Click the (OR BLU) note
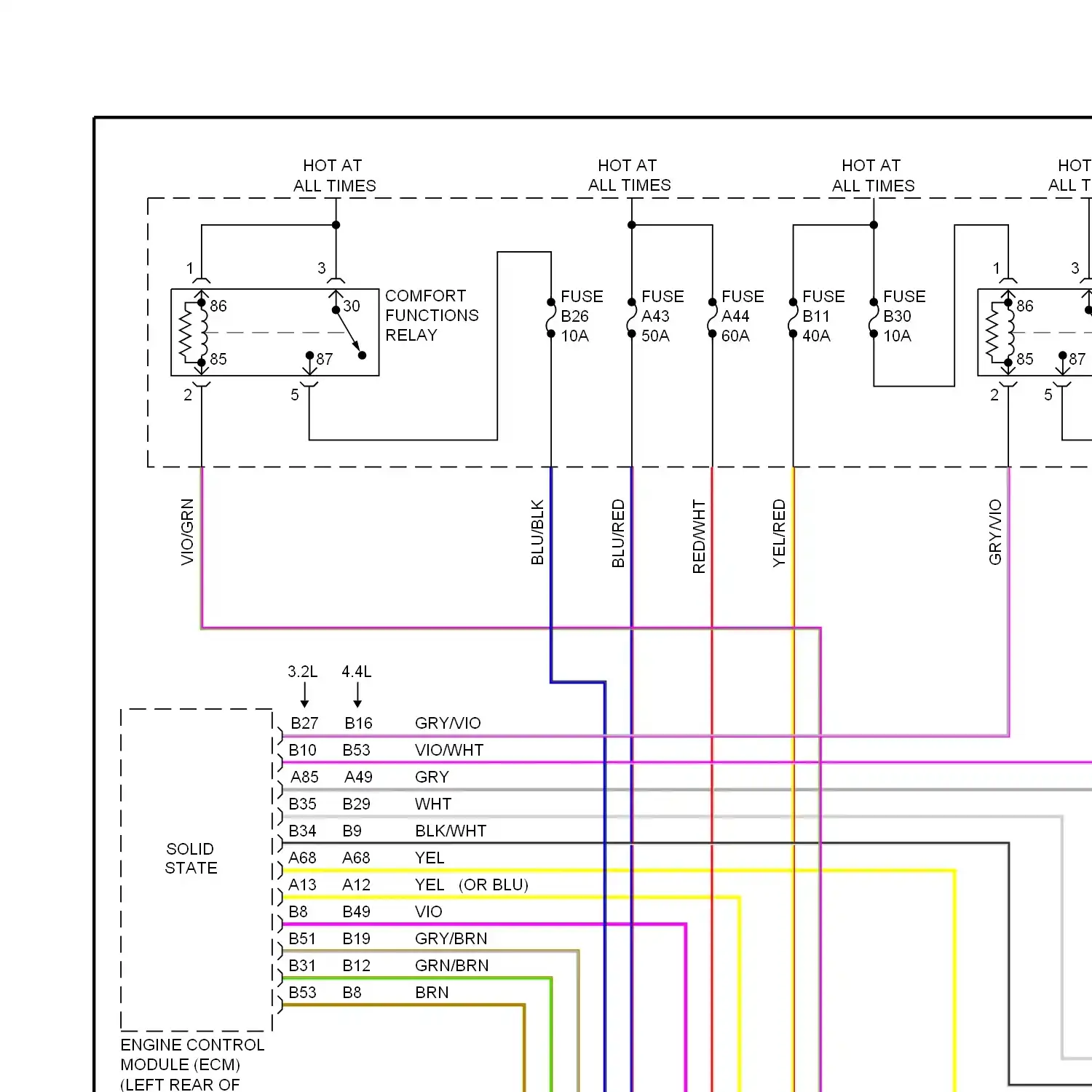Image resolution: width=1092 pixels, height=1092 pixels. tap(494, 885)
